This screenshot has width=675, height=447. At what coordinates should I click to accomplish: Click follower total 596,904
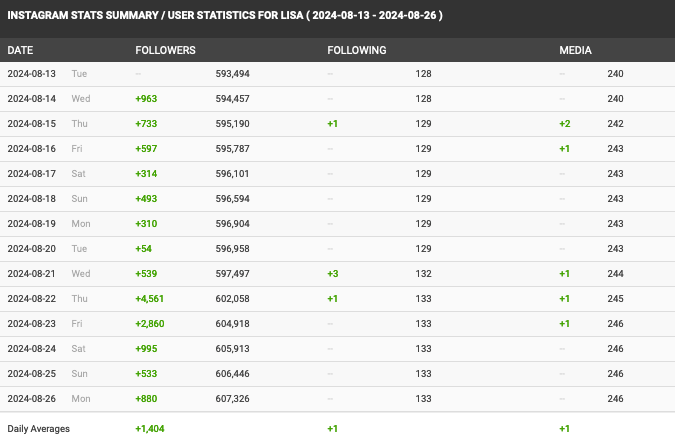[232, 224]
